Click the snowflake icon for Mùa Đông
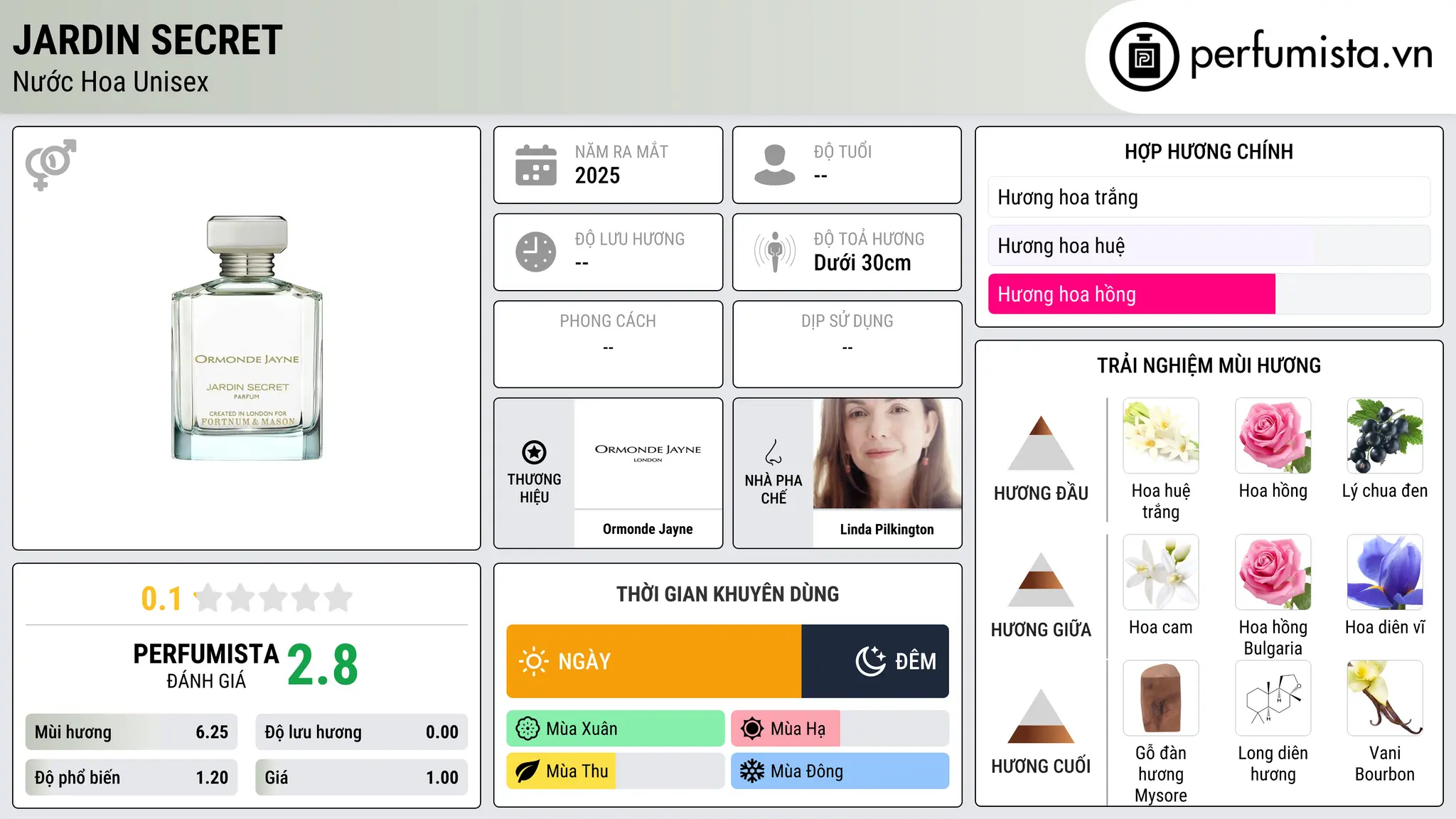The width and height of the screenshot is (1456, 819). tap(752, 771)
